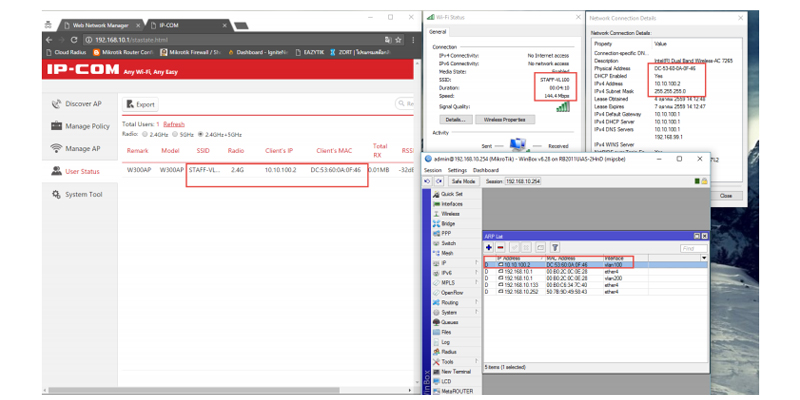Click the browser address bar
The image size is (800, 400).
coord(230,40)
